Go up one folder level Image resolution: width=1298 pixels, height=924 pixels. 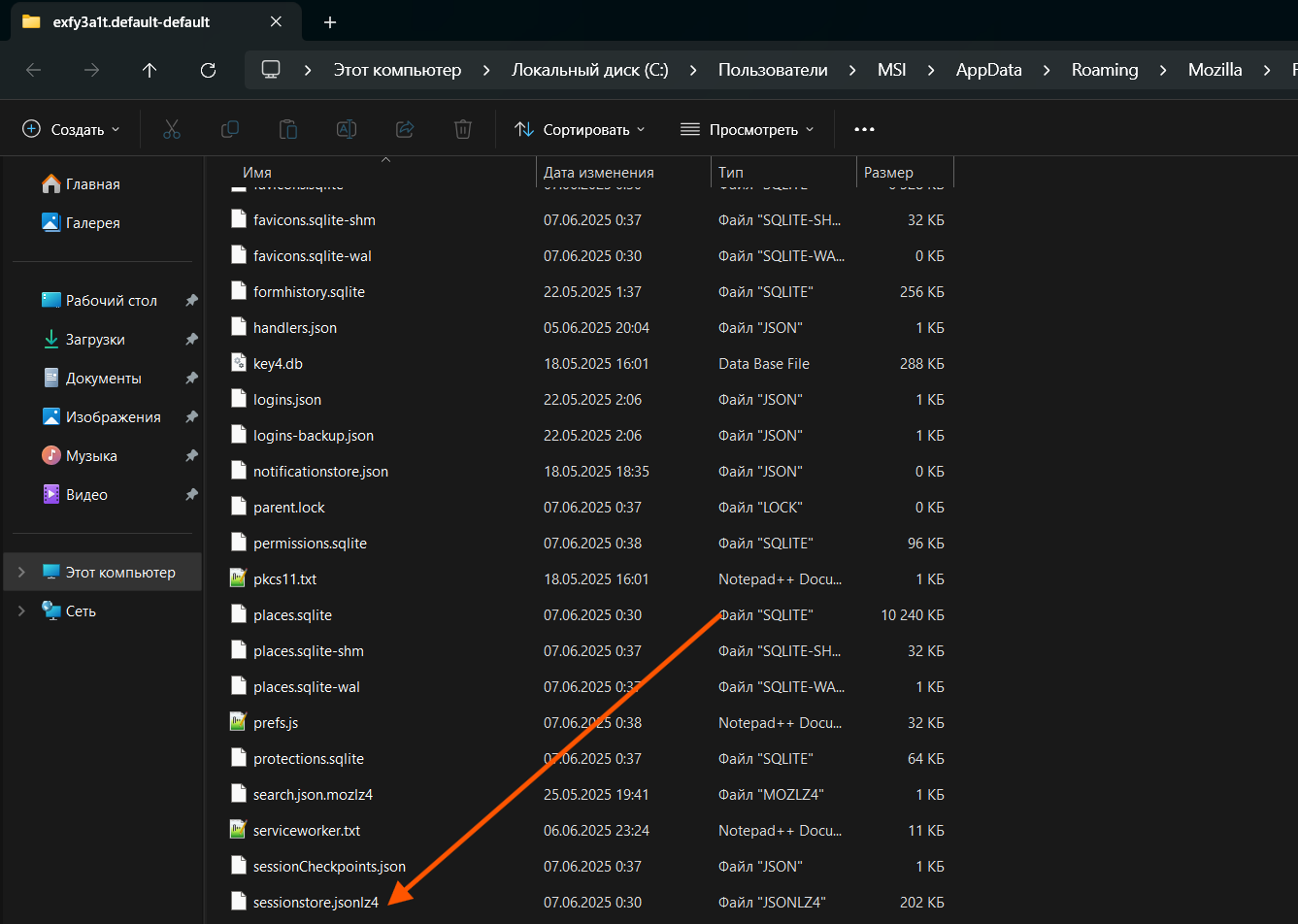[150, 70]
